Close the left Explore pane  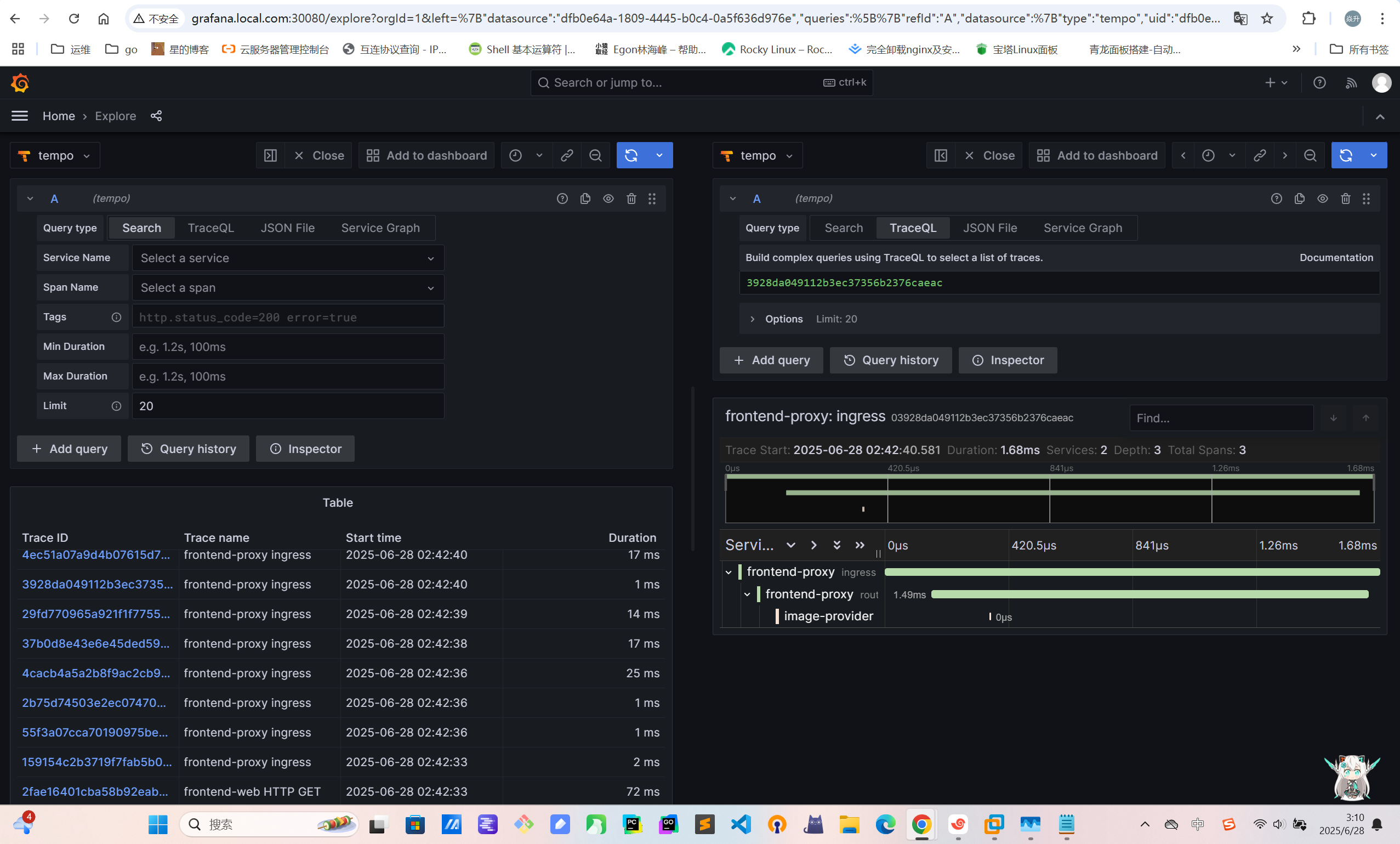pos(320,156)
